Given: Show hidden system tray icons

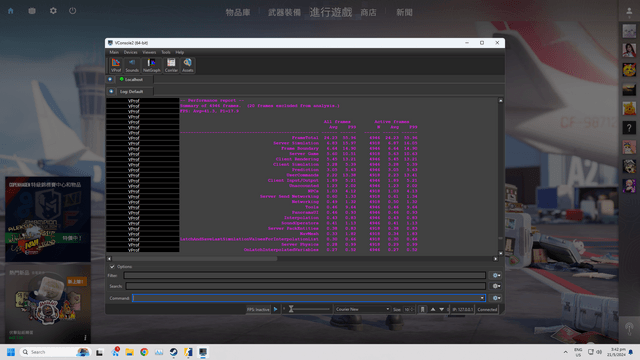Looking at the screenshot, I should click(x=565, y=352).
